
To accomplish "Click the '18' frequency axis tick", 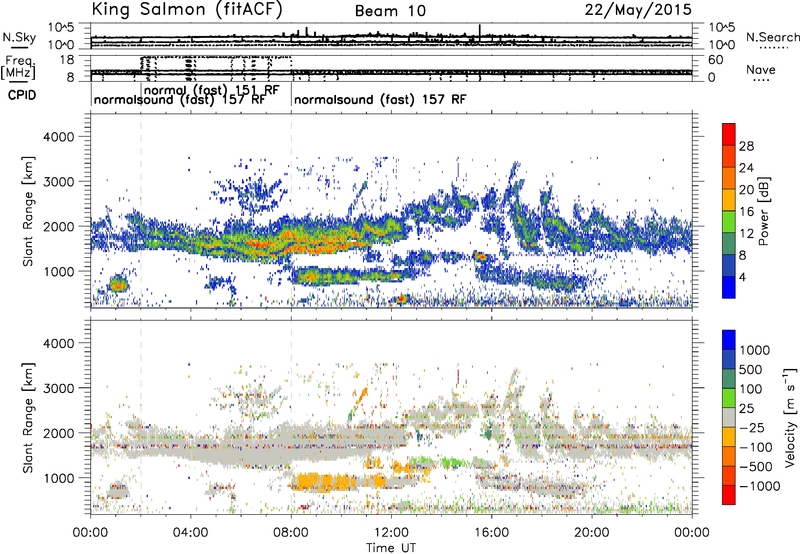I will [67, 60].
